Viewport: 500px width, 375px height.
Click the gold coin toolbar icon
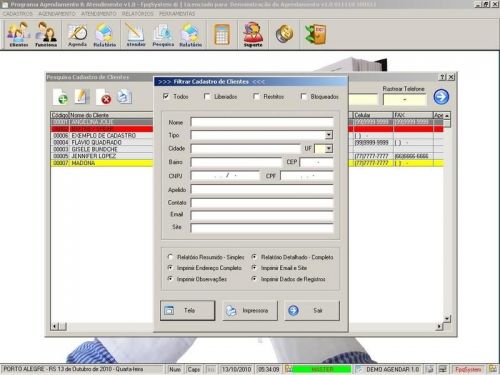pos(284,33)
